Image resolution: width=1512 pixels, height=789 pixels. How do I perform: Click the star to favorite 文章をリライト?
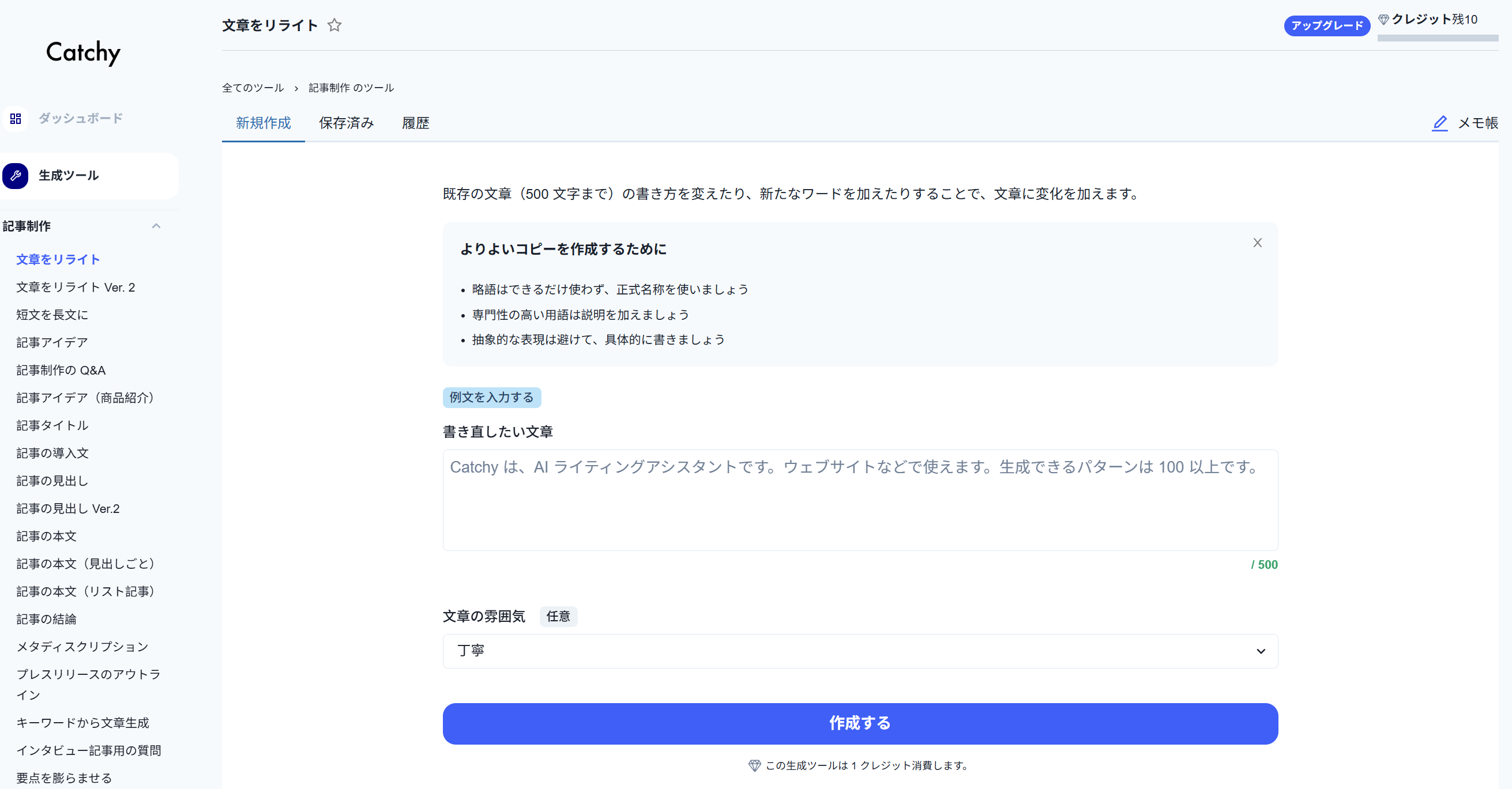[334, 25]
